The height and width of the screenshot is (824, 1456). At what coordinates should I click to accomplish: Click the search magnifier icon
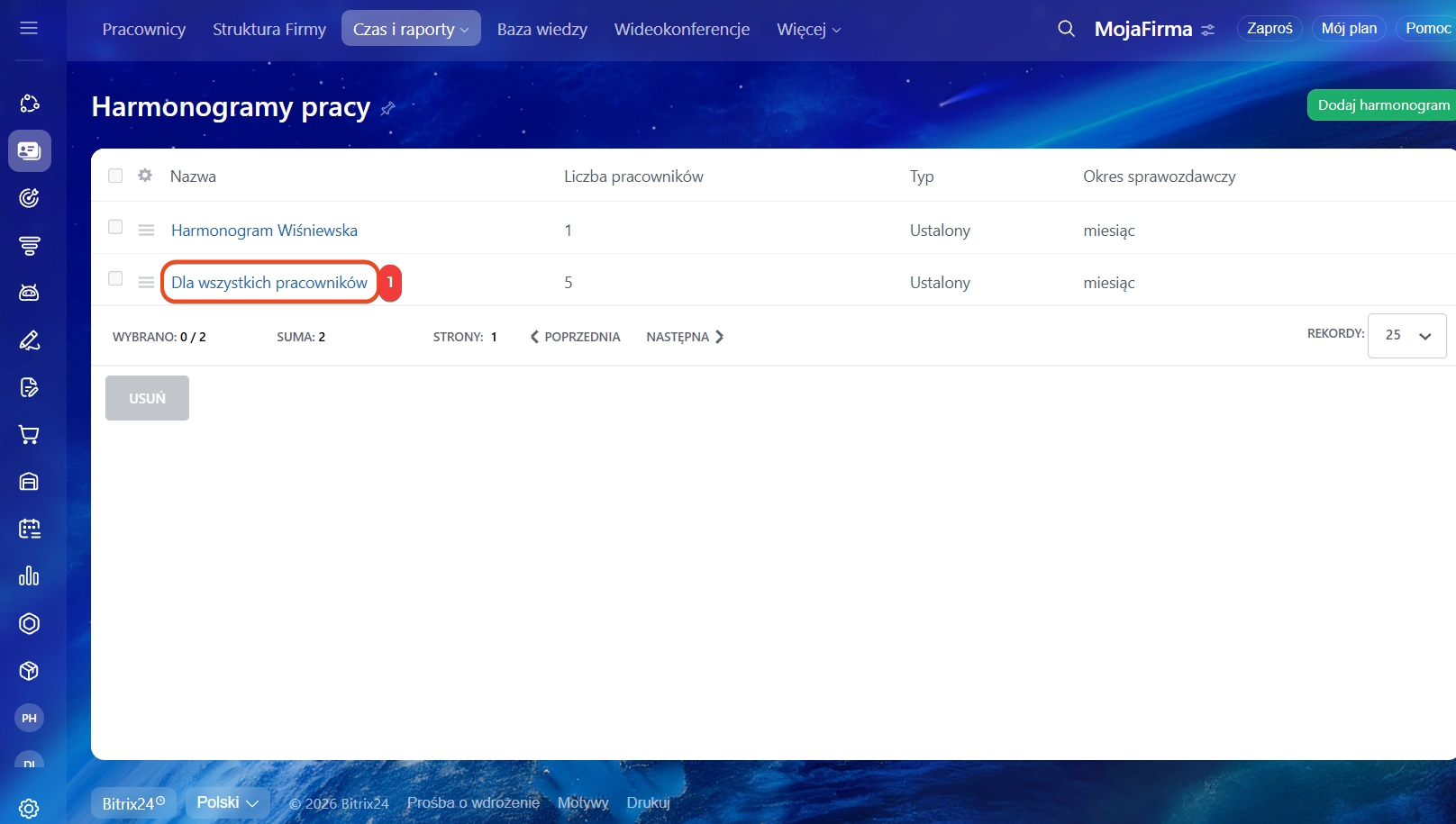click(1066, 29)
